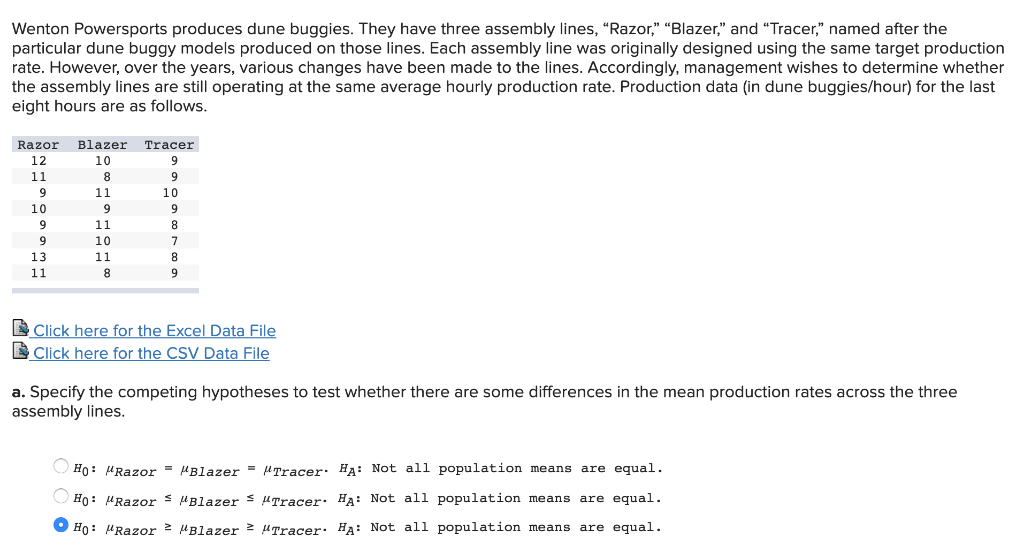Open the CSV Data File link
The width and height of the screenshot is (1024, 559).
coord(151,353)
